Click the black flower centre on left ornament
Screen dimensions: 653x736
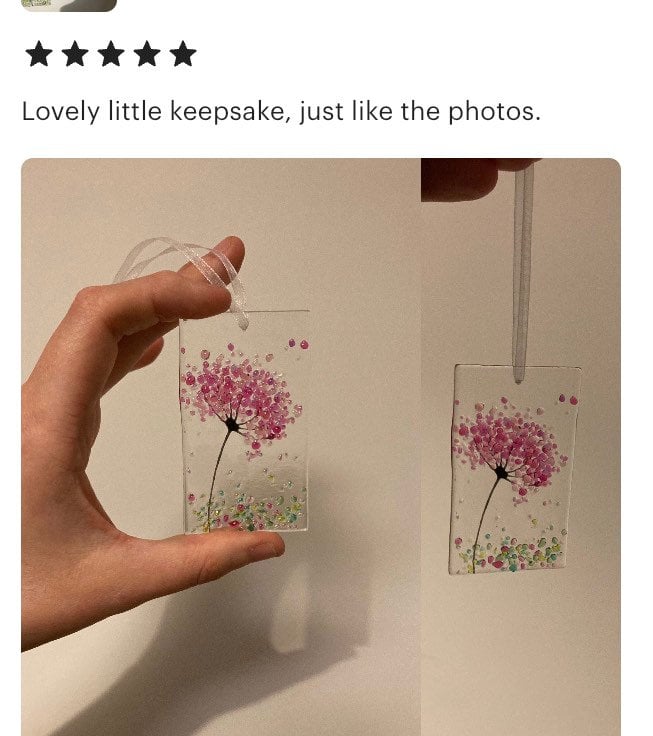[232, 425]
